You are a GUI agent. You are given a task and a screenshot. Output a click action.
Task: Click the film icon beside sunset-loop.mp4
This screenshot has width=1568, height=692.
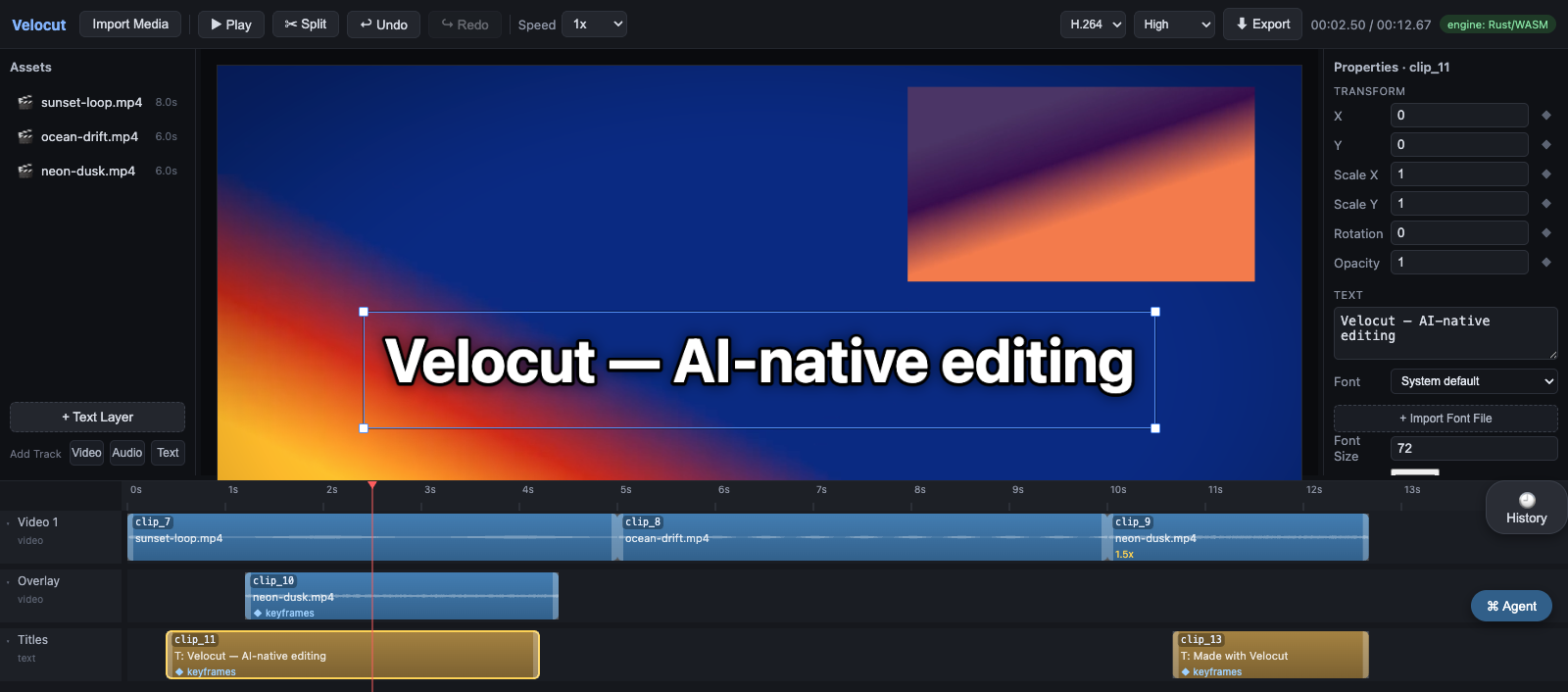25,102
